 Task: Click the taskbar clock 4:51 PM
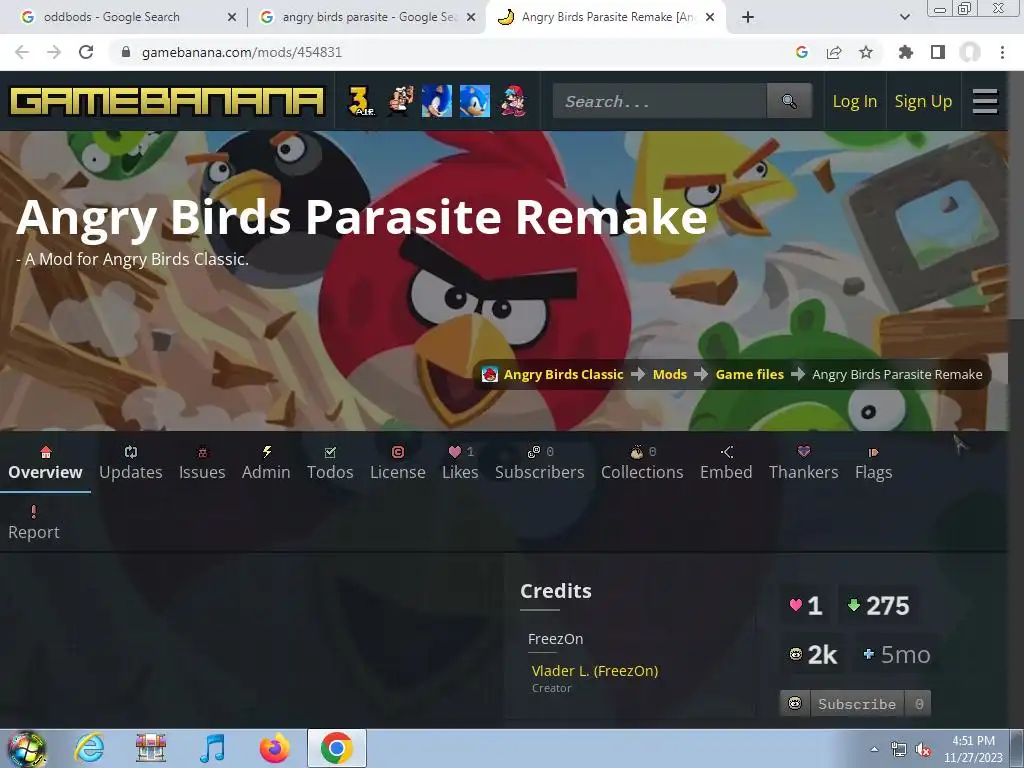click(973, 749)
